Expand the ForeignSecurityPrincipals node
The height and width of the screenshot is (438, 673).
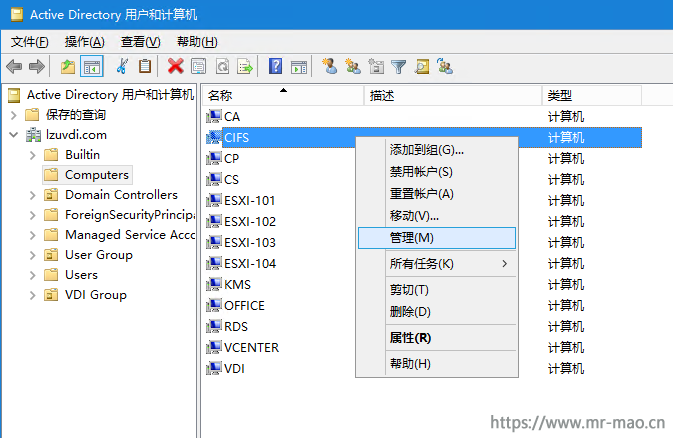pos(33,215)
